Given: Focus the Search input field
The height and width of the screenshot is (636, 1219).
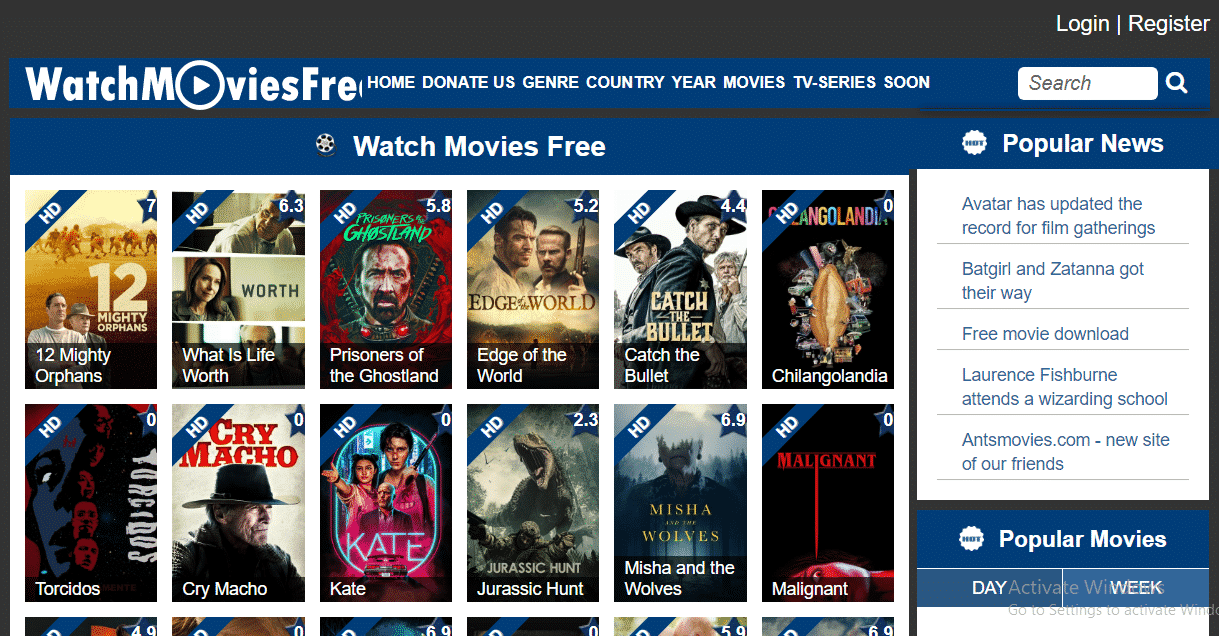Looking at the screenshot, I should click(x=1087, y=83).
